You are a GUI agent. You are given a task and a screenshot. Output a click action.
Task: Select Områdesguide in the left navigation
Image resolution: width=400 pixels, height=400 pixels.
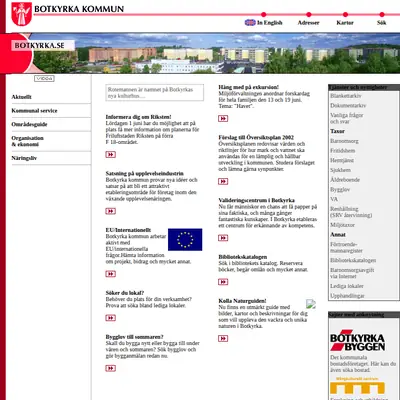point(29,124)
